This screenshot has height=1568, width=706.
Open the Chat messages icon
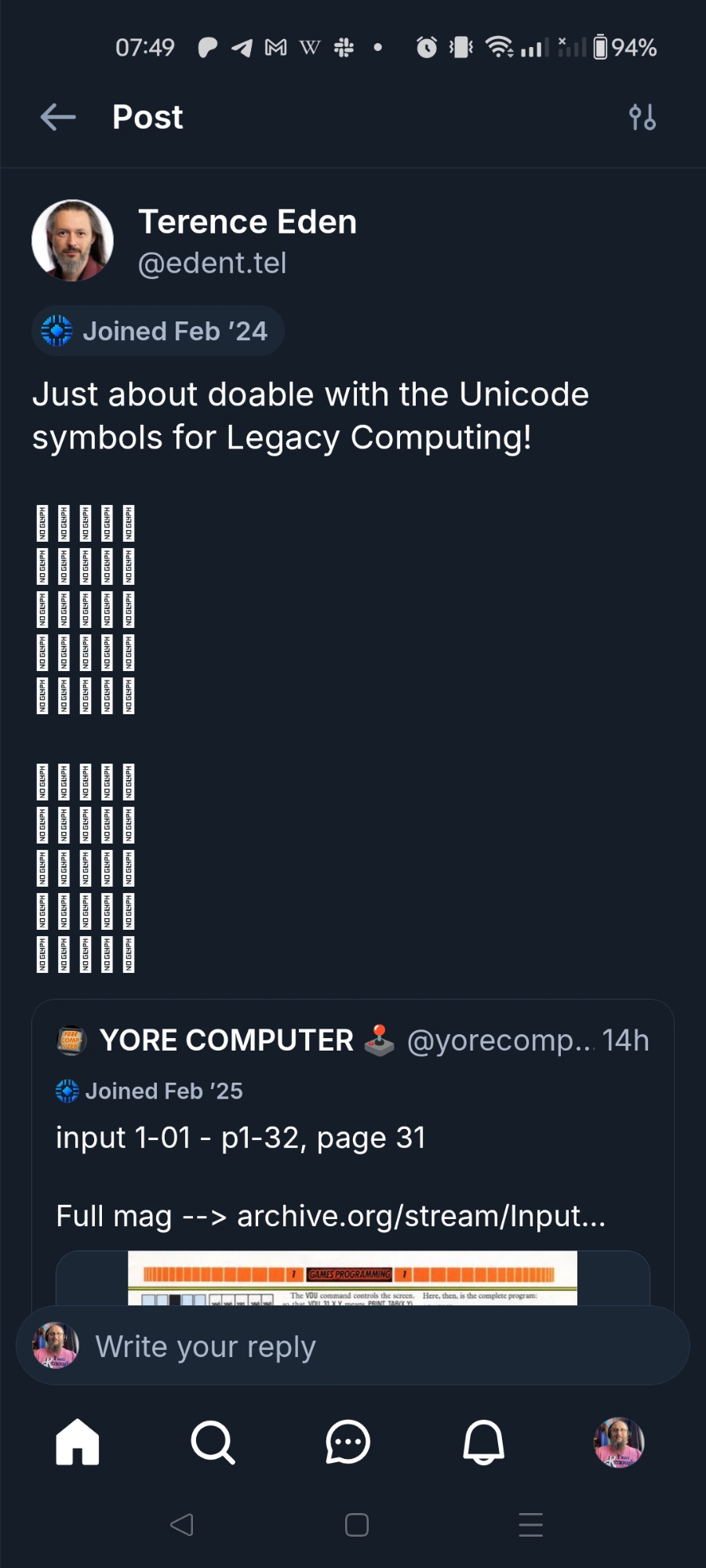point(348,1442)
